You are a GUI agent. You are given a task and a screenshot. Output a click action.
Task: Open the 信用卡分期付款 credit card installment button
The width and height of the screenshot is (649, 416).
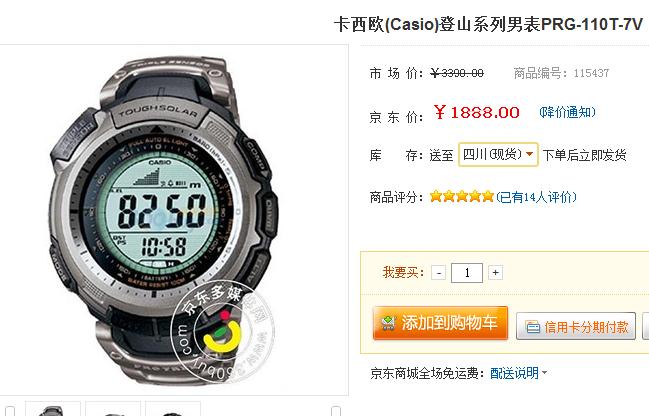coord(576,327)
